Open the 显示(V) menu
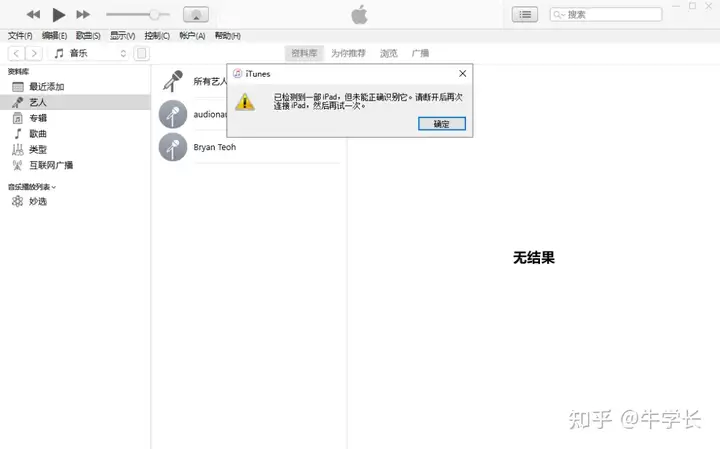The height and width of the screenshot is (449, 720). pos(122,35)
